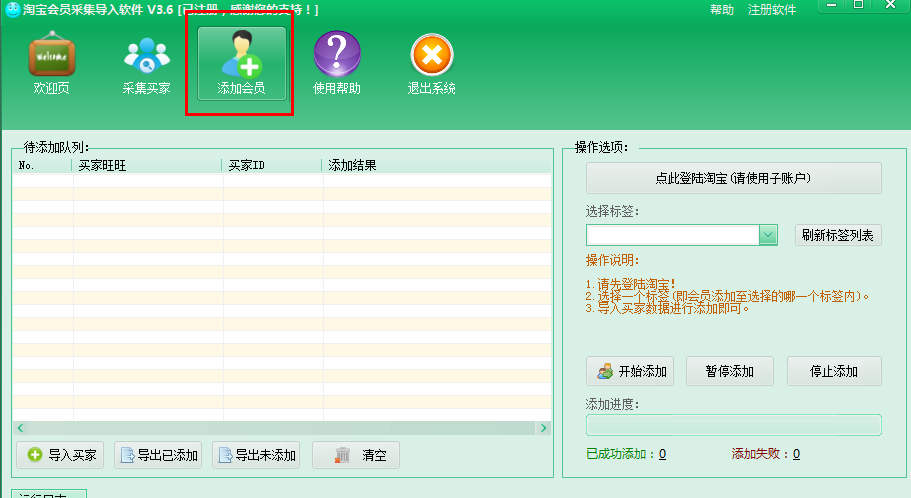Click inside the 选择标签 combo box field

click(x=673, y=235)
